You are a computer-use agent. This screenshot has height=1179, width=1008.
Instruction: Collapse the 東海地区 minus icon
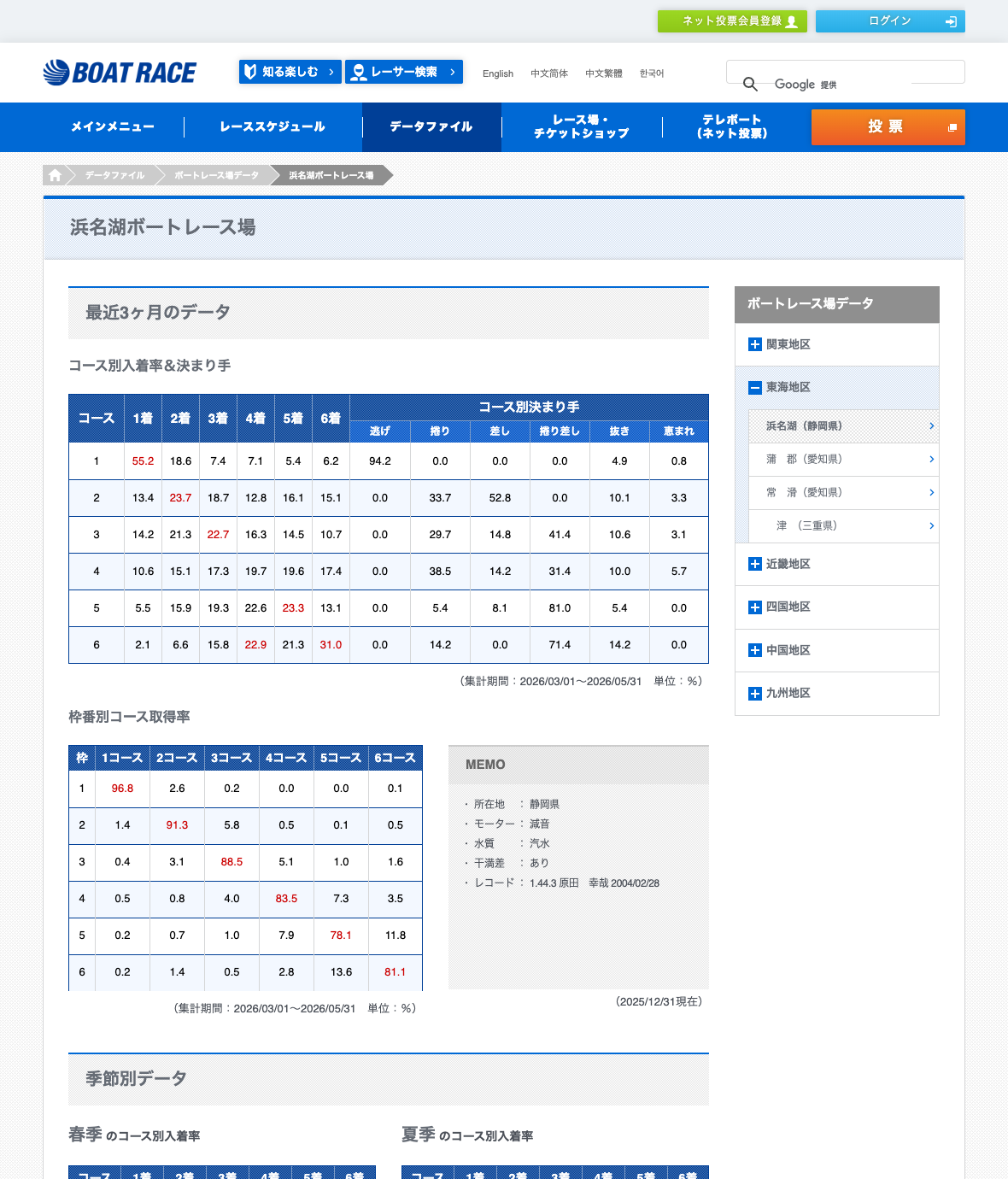[x=755, y=387]
